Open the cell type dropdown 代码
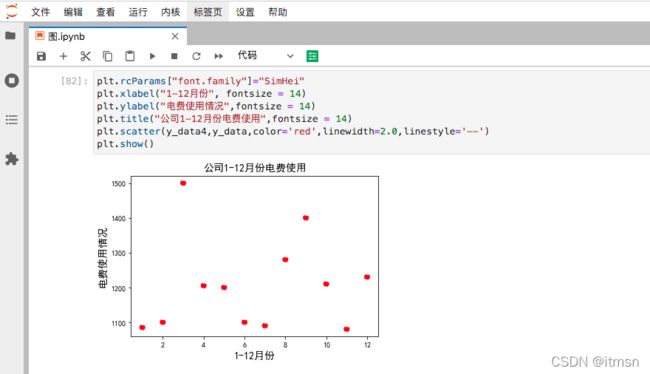 point(265,56)
